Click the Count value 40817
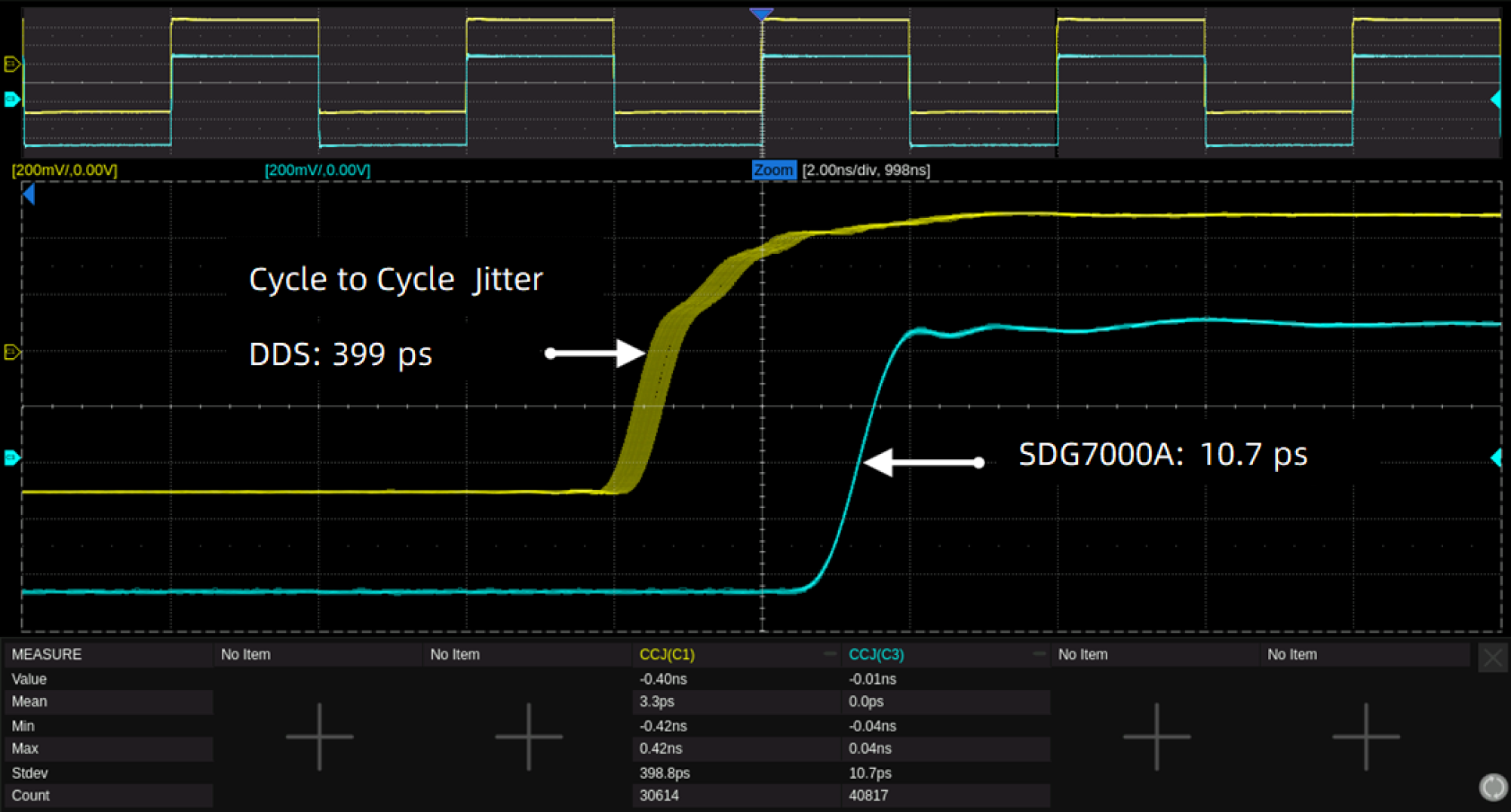The image size is (1511, 812). pyautogui.click(x=868, y=795)
